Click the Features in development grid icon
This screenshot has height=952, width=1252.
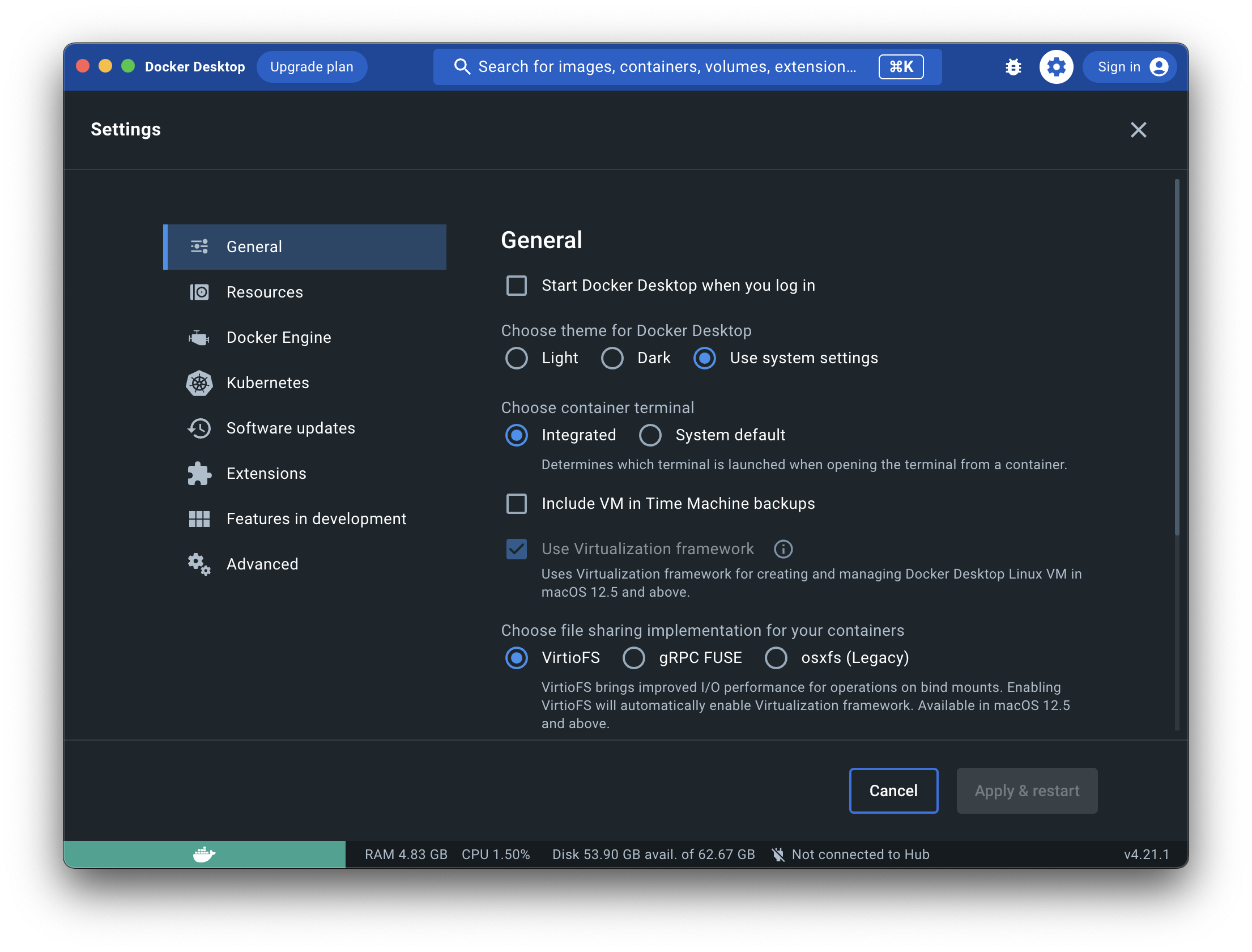click(x=199, y=519)
